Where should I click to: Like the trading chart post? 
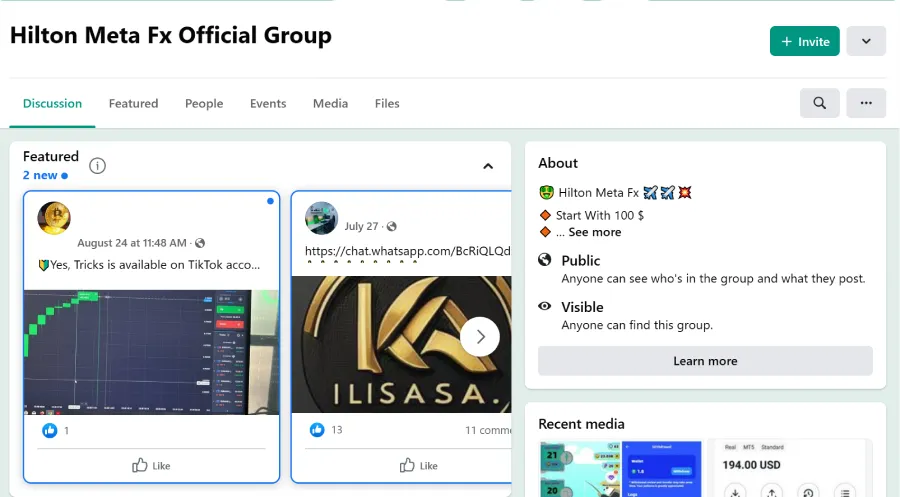152,465
